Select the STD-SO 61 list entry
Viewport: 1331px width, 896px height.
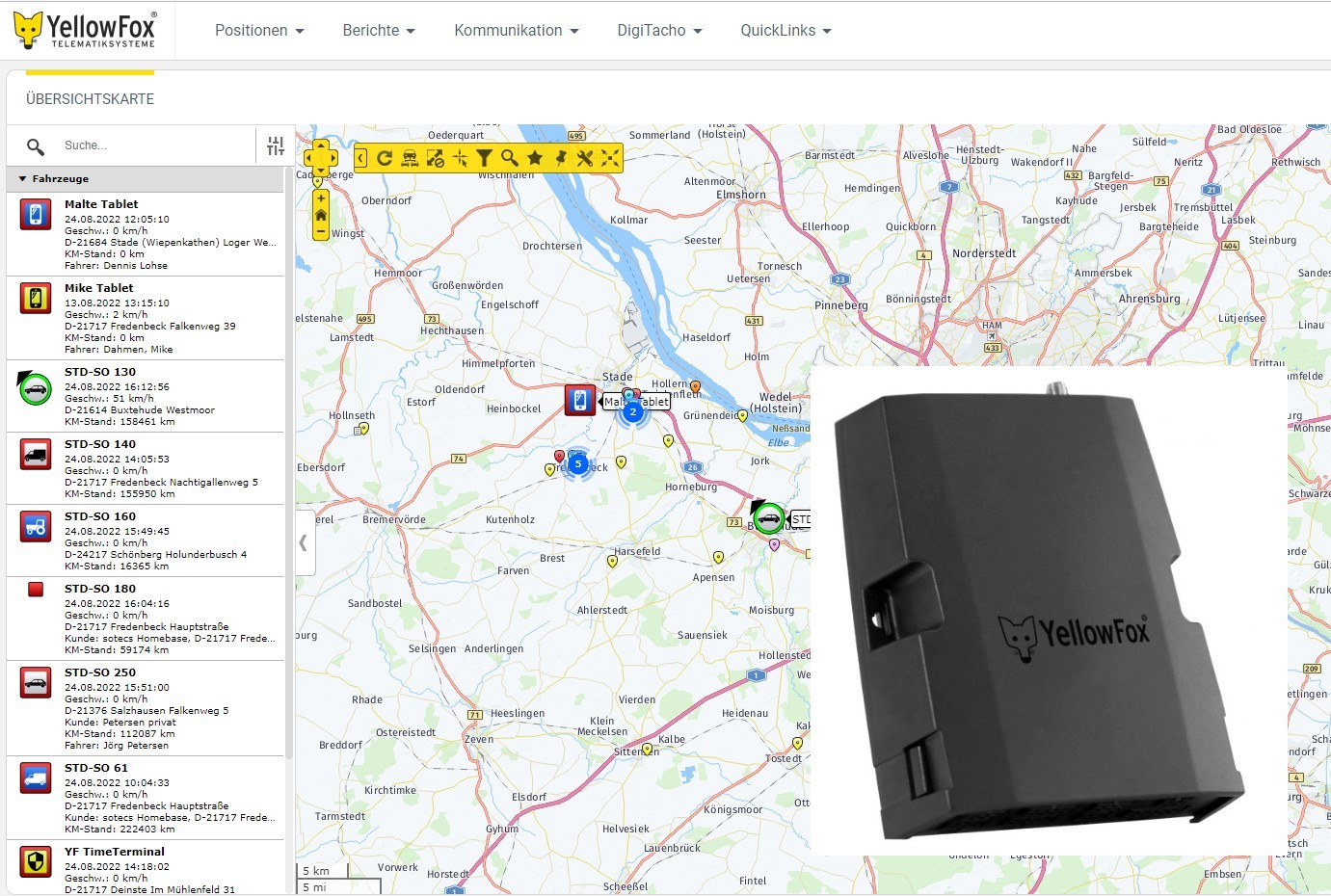[x=146, y=798]
